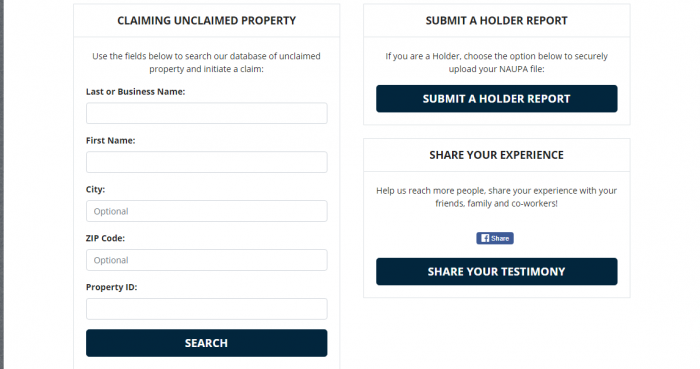Click the Submit a Holder Report panel heading

click(x=496, y=21)
